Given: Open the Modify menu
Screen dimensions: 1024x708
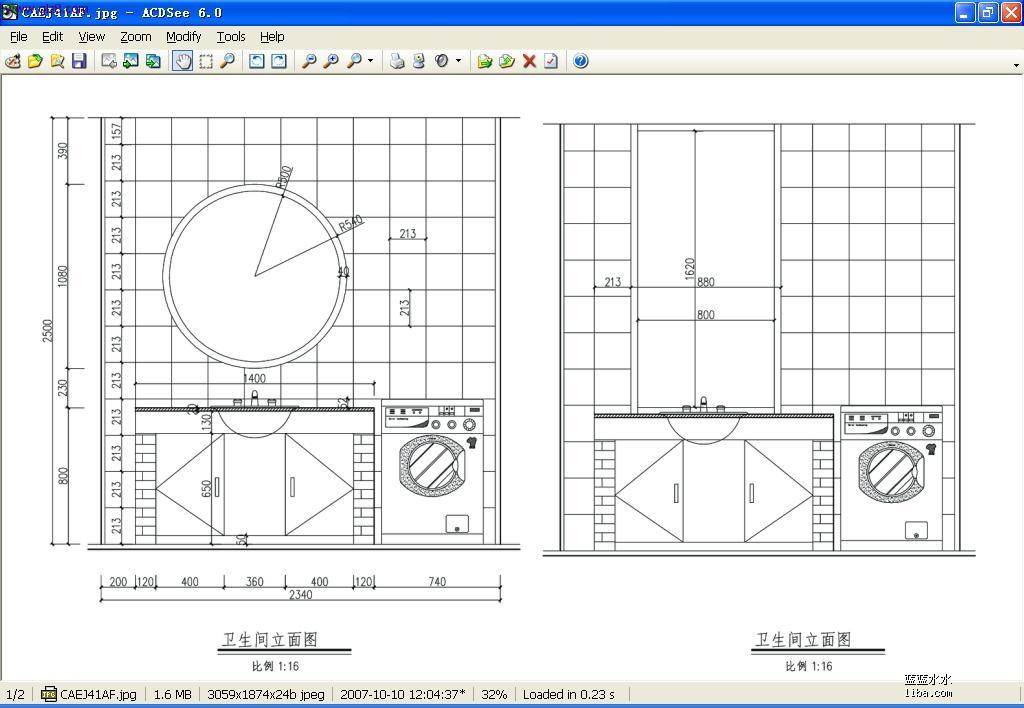Looking at the screenshot, I should coord(183,36).
